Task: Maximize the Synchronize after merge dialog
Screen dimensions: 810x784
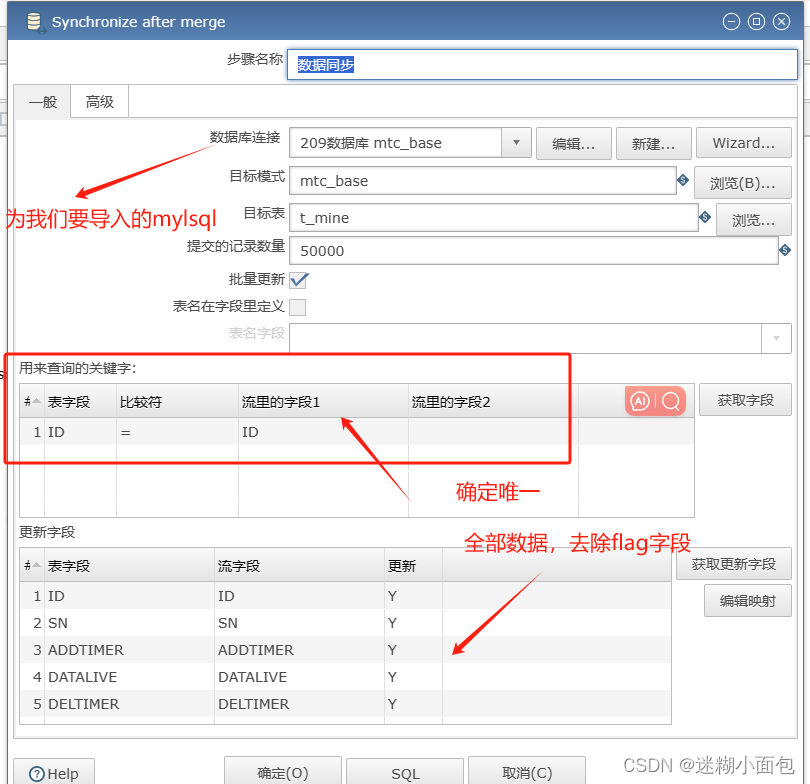Action: pos(756,22)
